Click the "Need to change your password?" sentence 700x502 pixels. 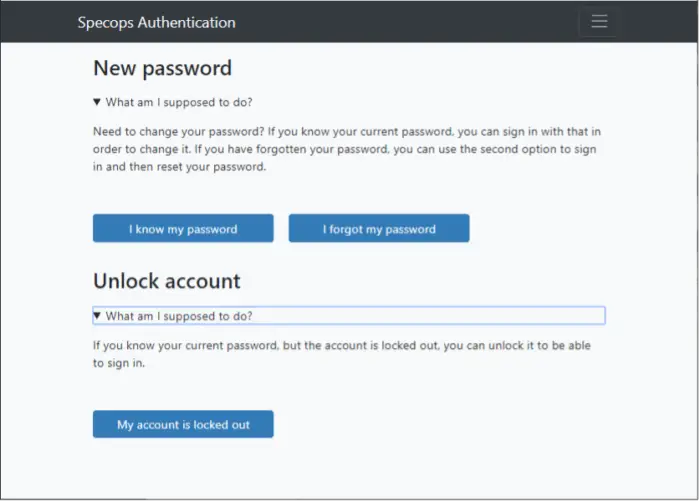tap(179, 132)
